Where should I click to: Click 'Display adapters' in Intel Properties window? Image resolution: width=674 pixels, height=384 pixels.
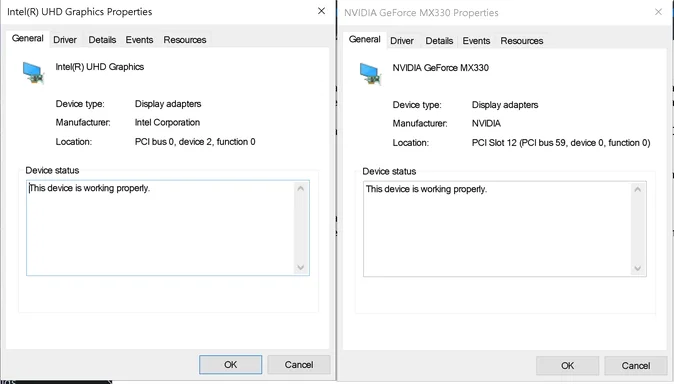point(168,104)
